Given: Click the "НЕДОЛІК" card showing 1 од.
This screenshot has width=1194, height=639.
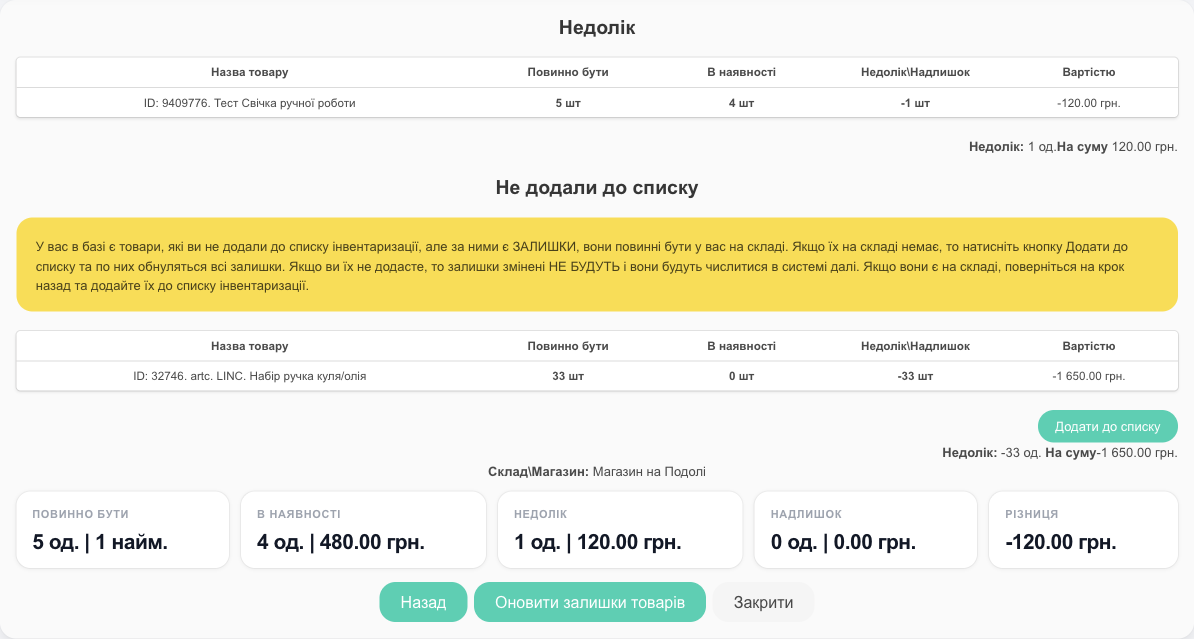Looking at the screenshot, I should (620, 530).
